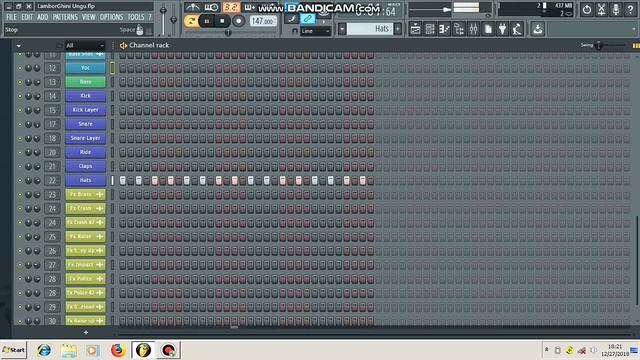Open the help question mark icon
Viewport: 640px width, 360px height.
pos(630,9)
